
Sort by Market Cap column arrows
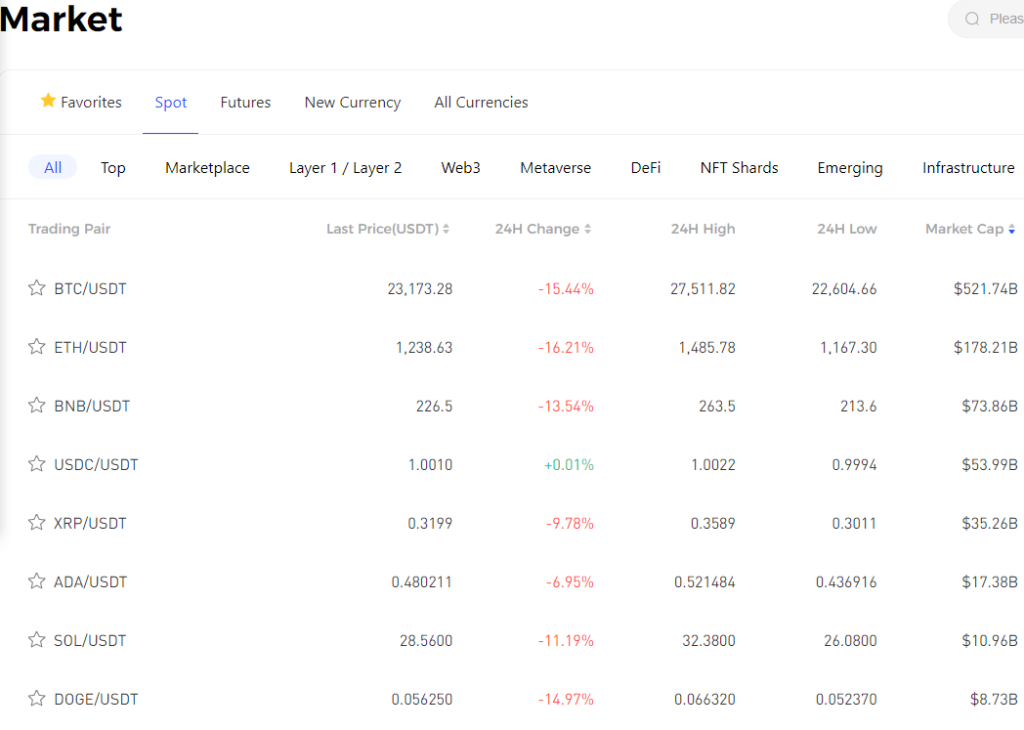click(x=1012, y=229)
